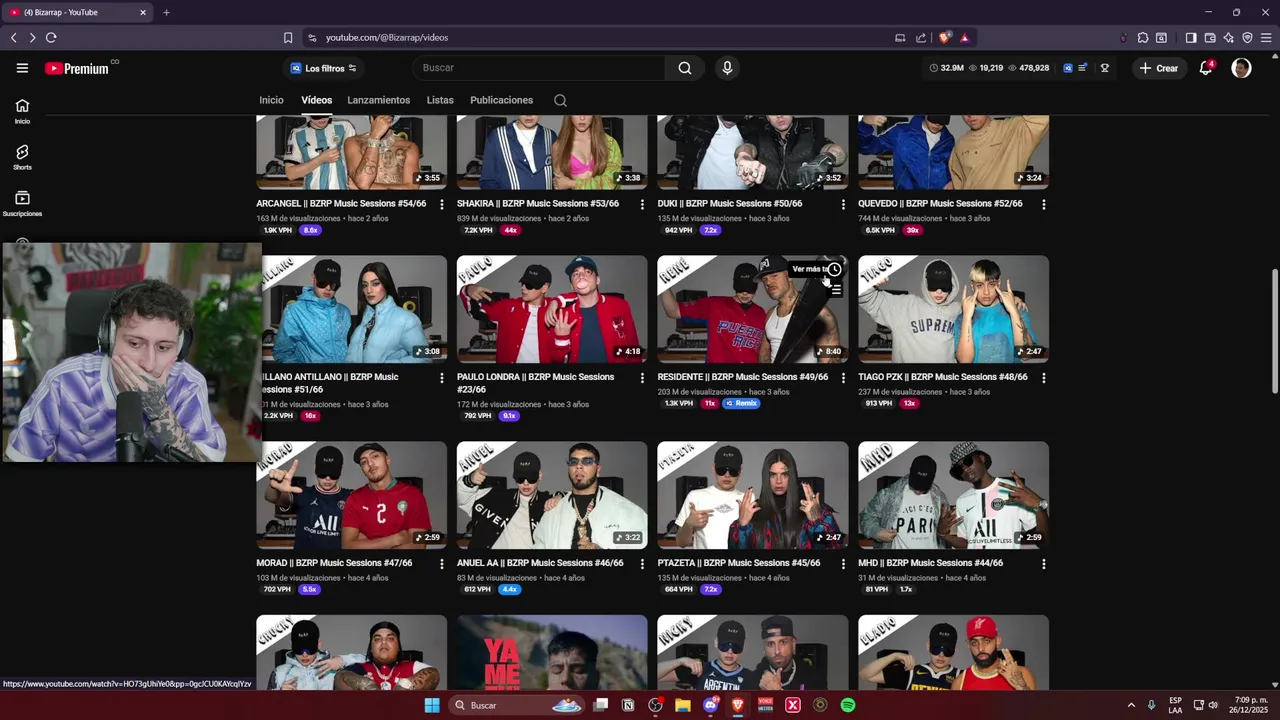Toggle the browser sidebar panel icon
Image resolution: width=1280 pixels, height=720 pixels.
(x=1191, y=38)
